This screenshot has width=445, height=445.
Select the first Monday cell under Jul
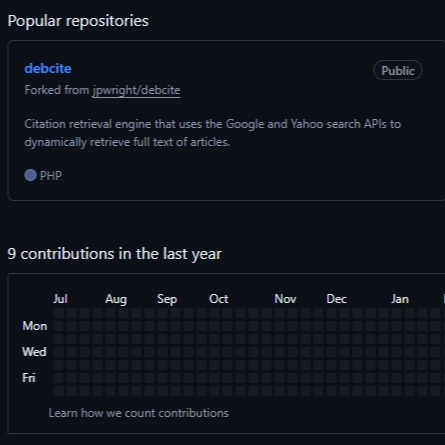click(x=58, y=326)
